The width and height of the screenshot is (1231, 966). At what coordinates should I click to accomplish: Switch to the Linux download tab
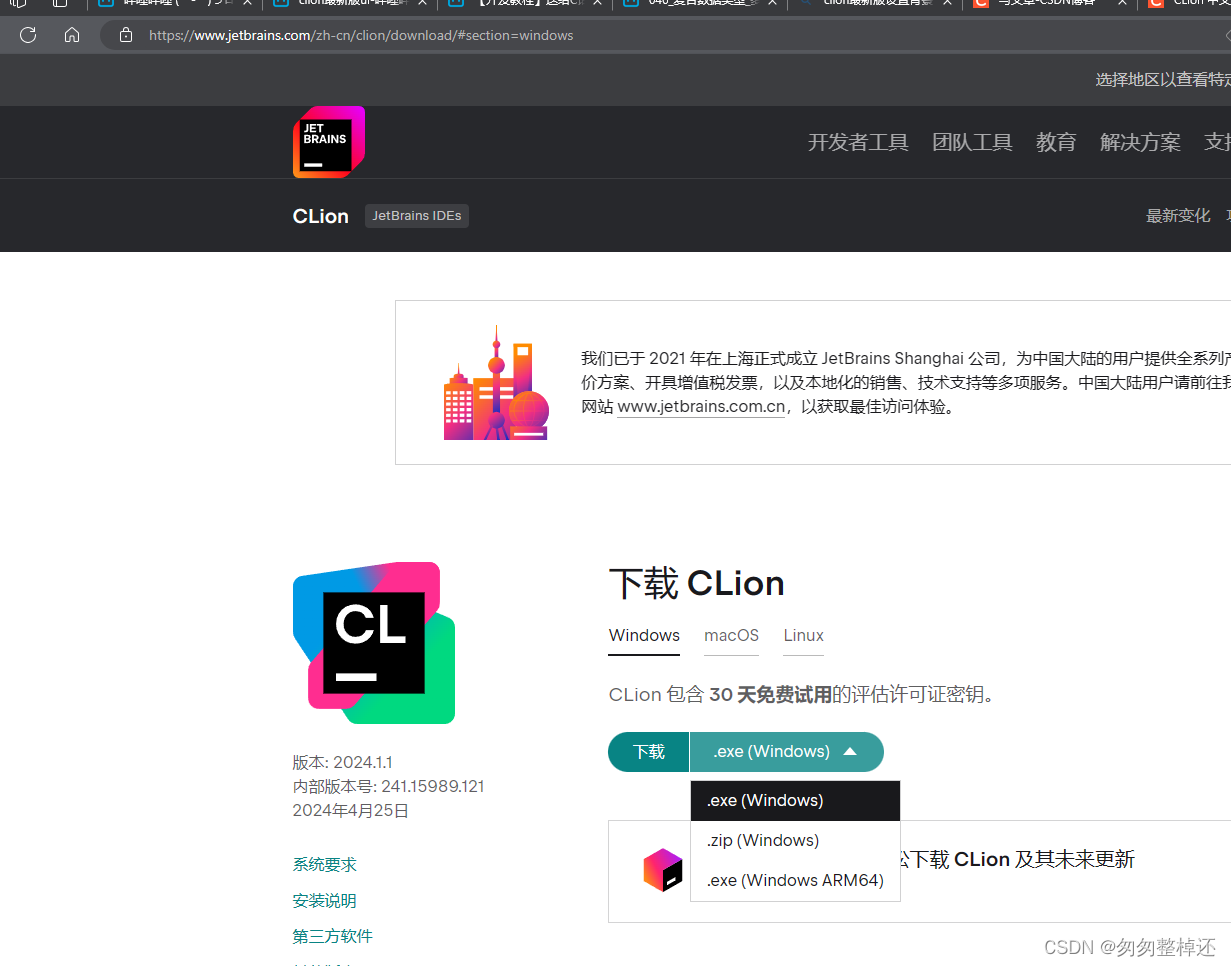pyautogui.click(x=803, y=636)
